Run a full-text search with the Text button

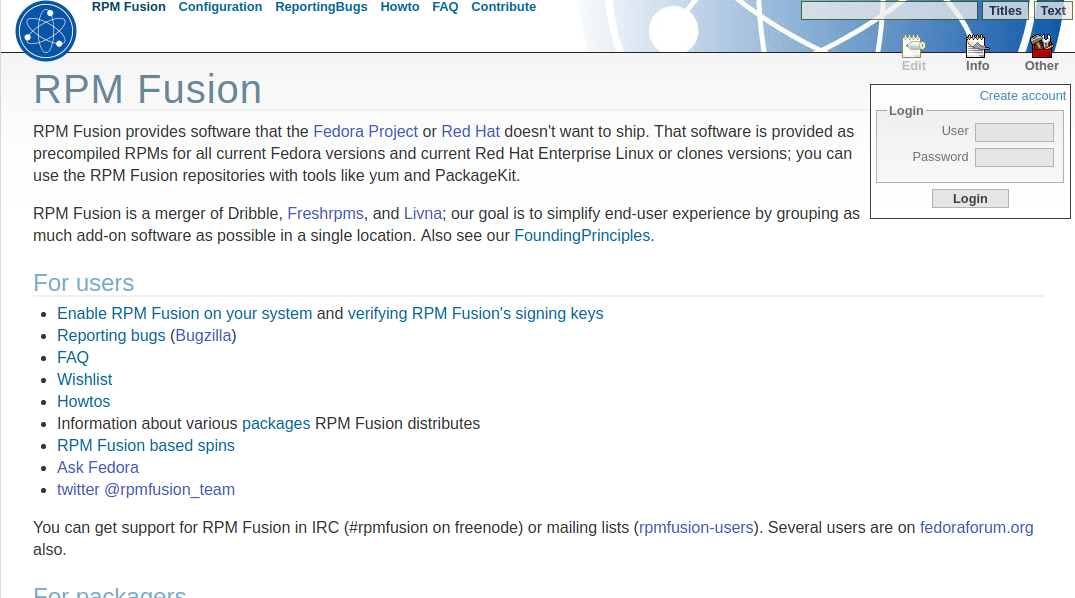click(x=1053, y=10)
